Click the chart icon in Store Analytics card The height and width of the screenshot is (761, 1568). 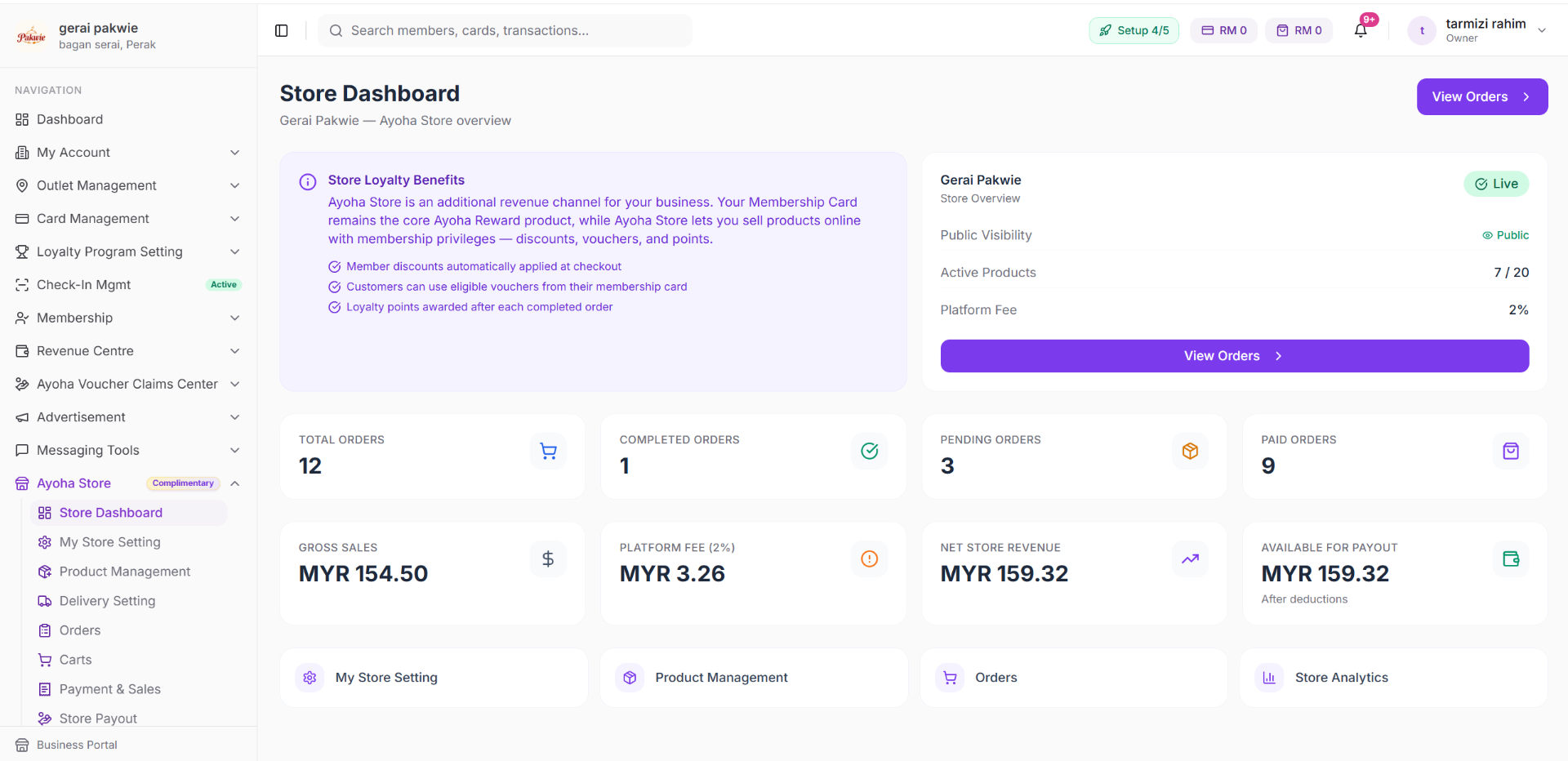1269,678
